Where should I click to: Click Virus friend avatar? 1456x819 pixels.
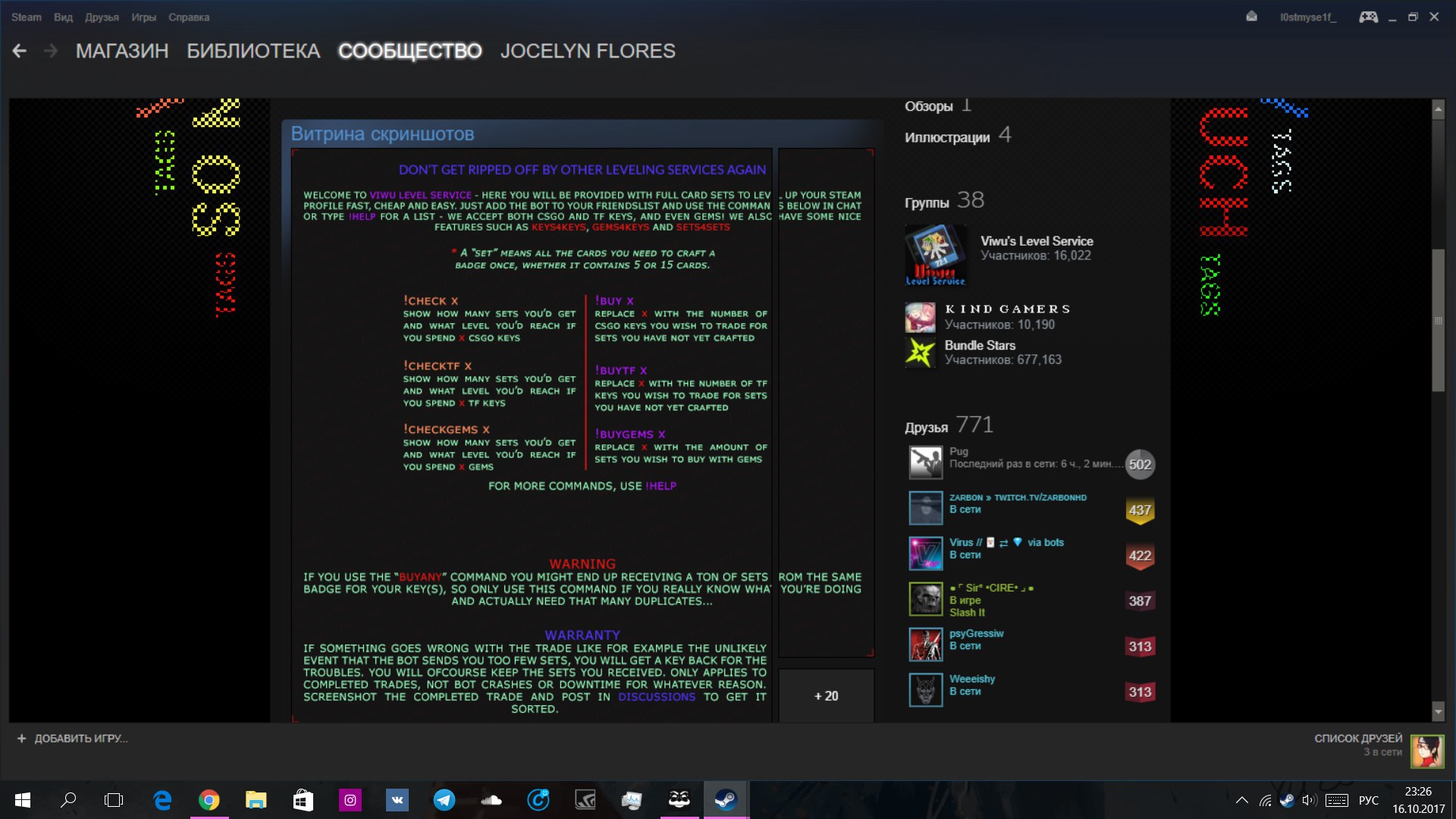click(926, 554)
